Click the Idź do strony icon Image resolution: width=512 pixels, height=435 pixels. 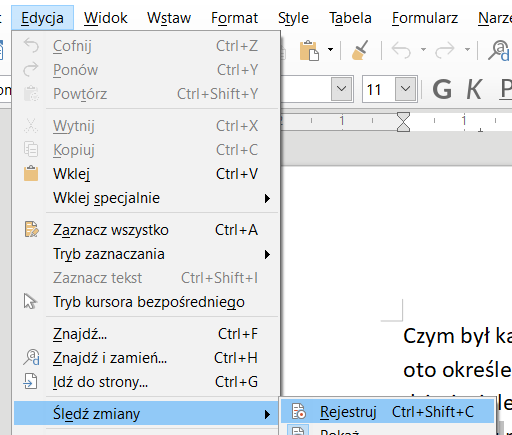[30, 381]
